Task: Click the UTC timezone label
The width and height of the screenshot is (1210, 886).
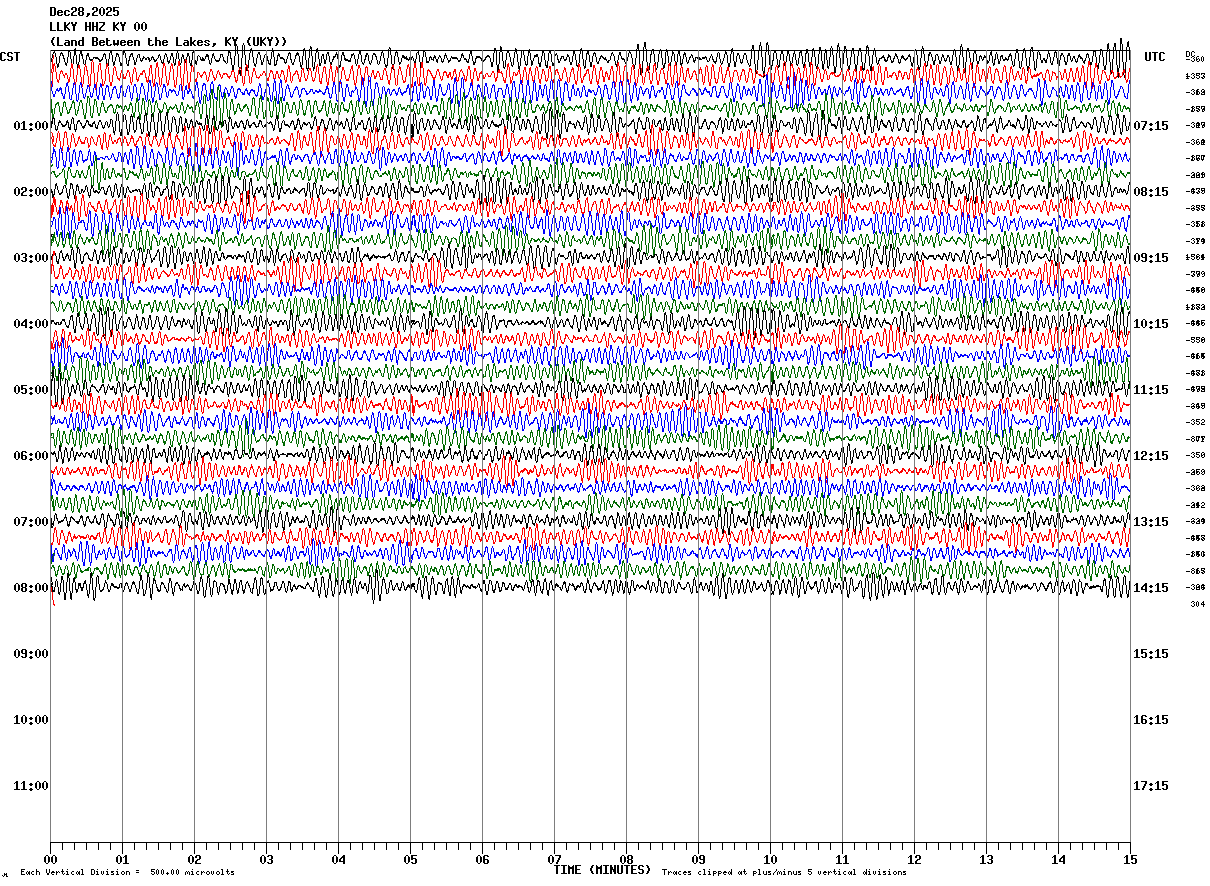Action: (x=1155, y=57)
